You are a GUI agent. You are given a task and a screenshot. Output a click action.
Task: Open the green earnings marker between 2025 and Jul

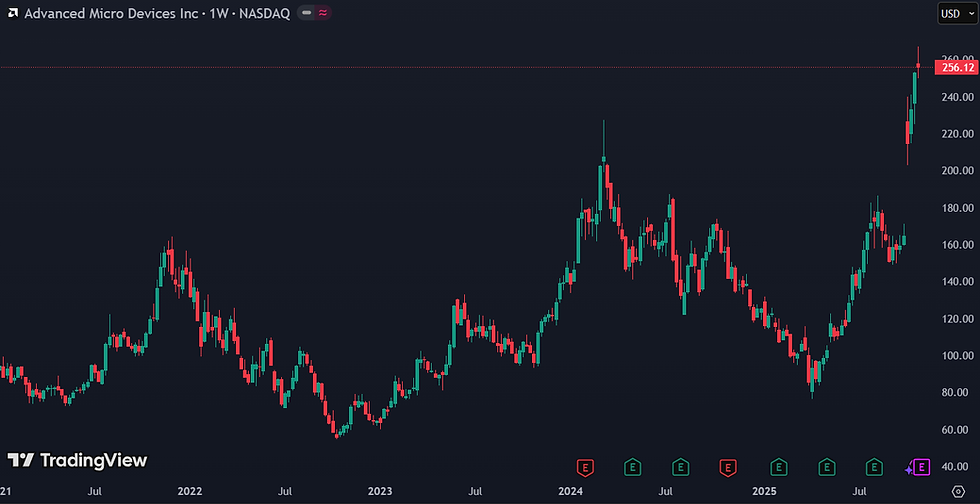click(x=827, y=466)
